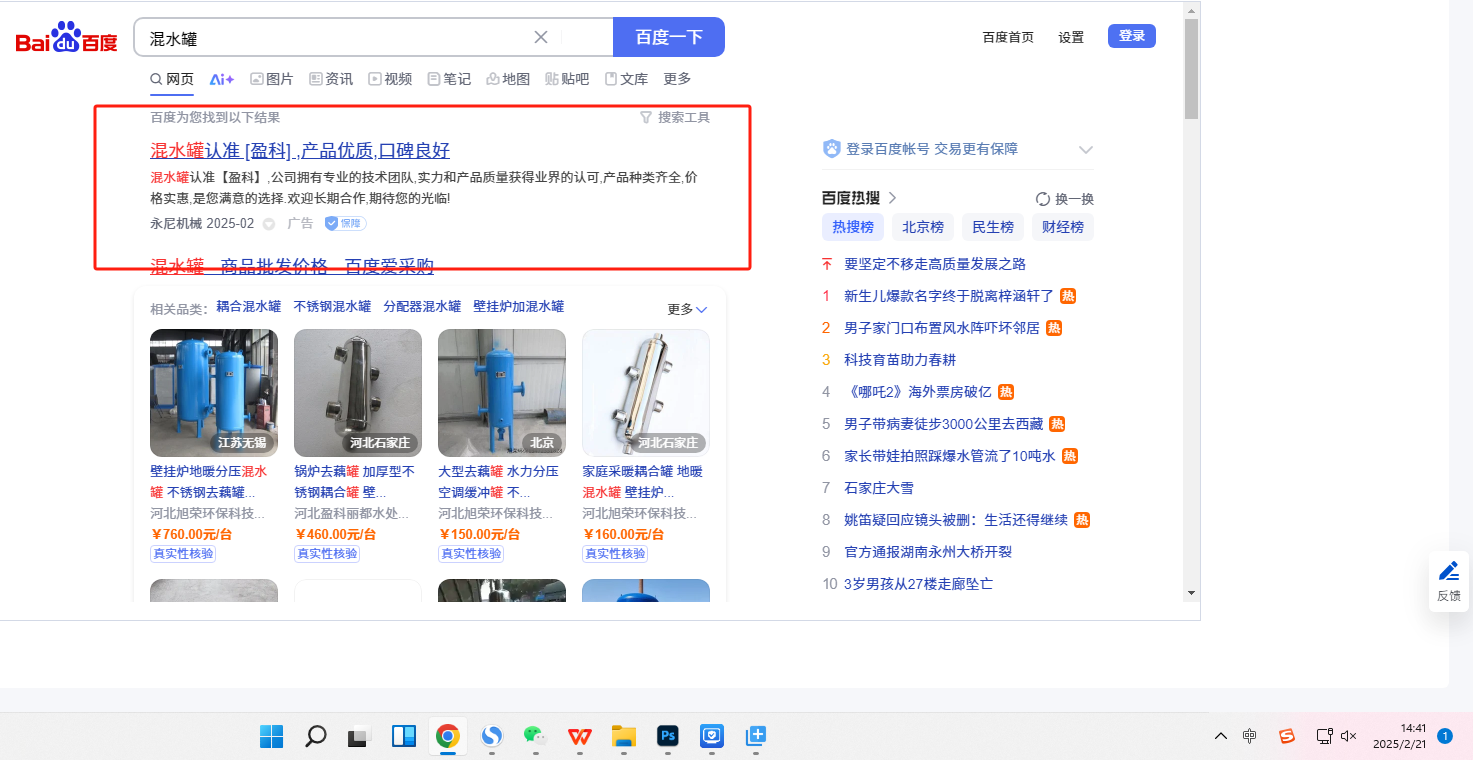
Task: Filter by 壁挂炉加混水罐 category
Action: (x=518, y=307)
